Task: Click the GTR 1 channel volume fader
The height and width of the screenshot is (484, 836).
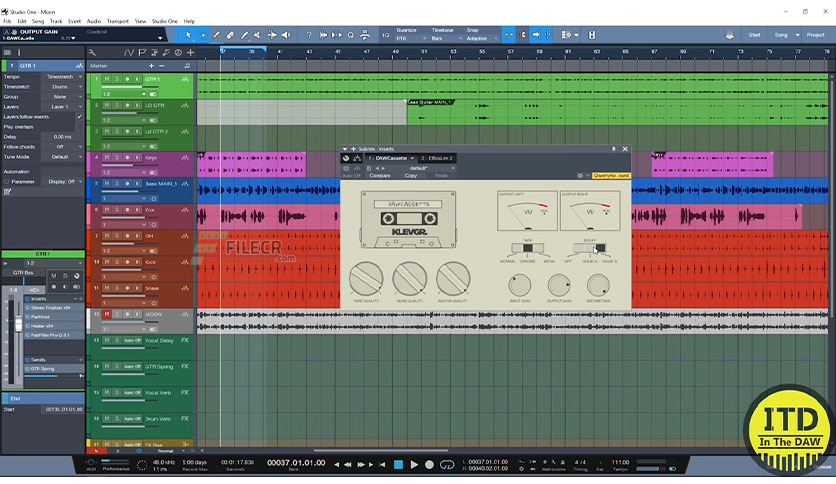Action: click(19, 324)
